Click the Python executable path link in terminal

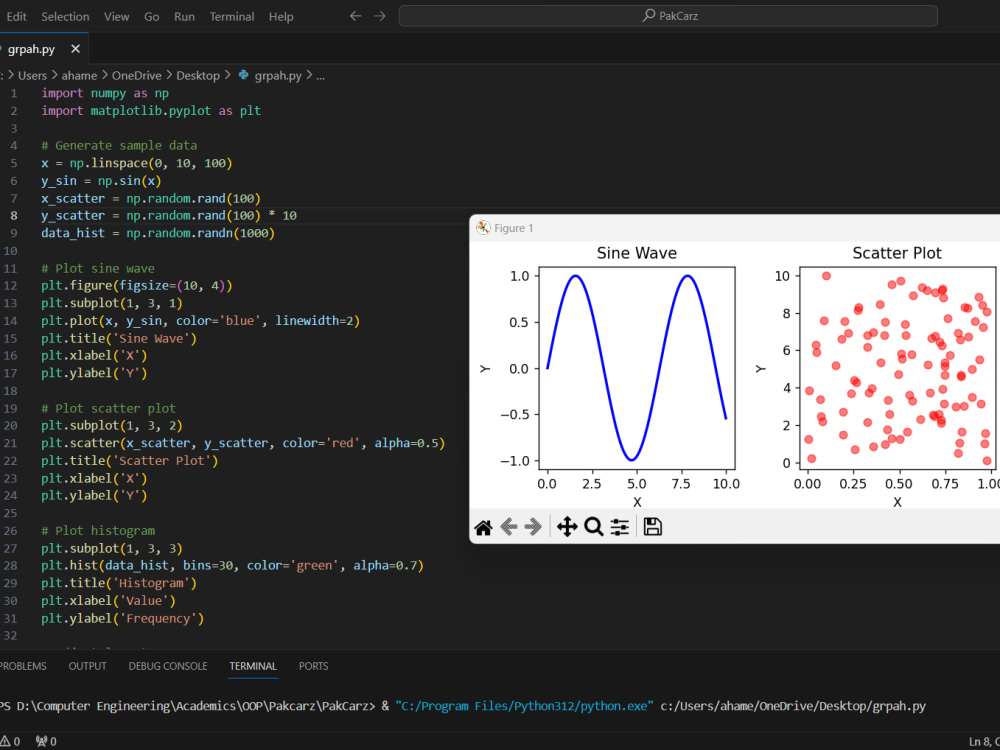(x=523, y=705)
